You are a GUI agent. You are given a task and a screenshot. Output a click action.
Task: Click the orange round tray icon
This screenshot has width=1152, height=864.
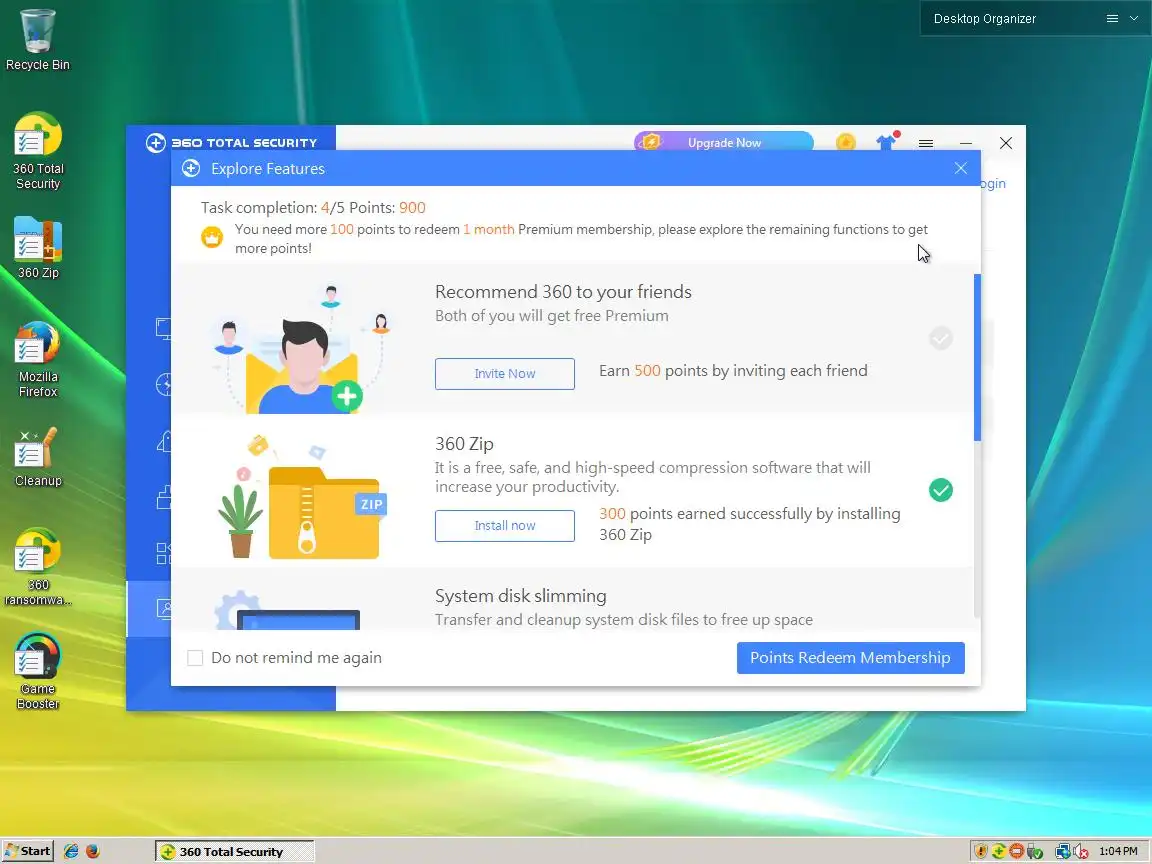tap(1016, 852)
